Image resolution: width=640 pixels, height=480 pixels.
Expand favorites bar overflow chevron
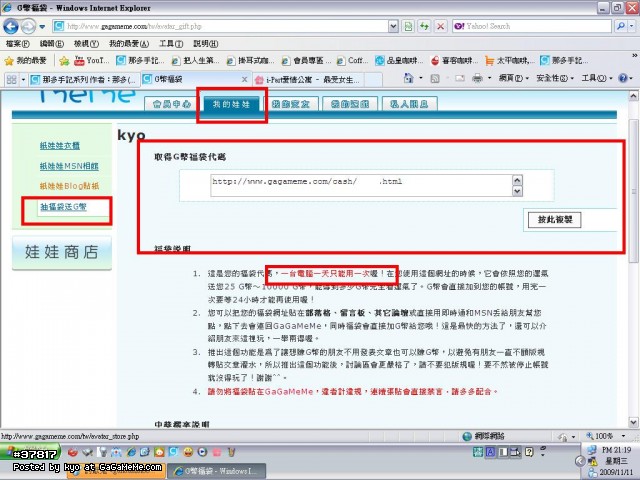634,56
